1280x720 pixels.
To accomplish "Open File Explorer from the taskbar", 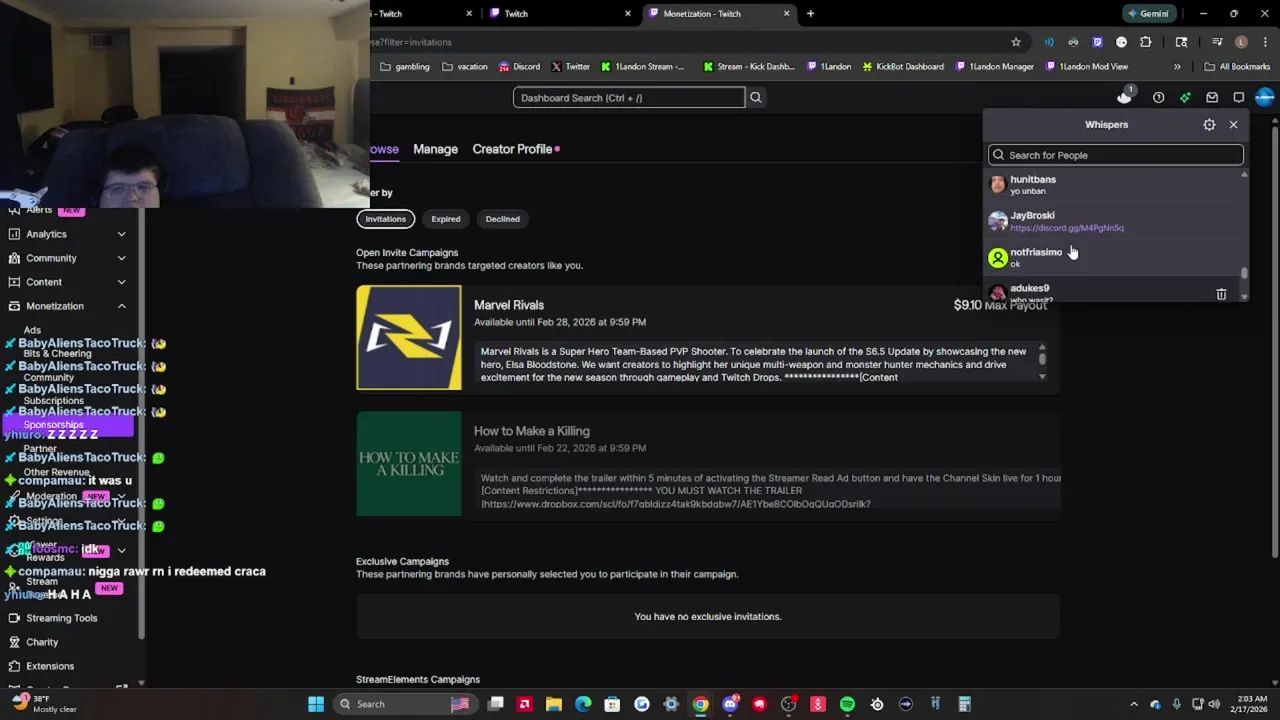I will pyautogui.click(x=554, y=704).
